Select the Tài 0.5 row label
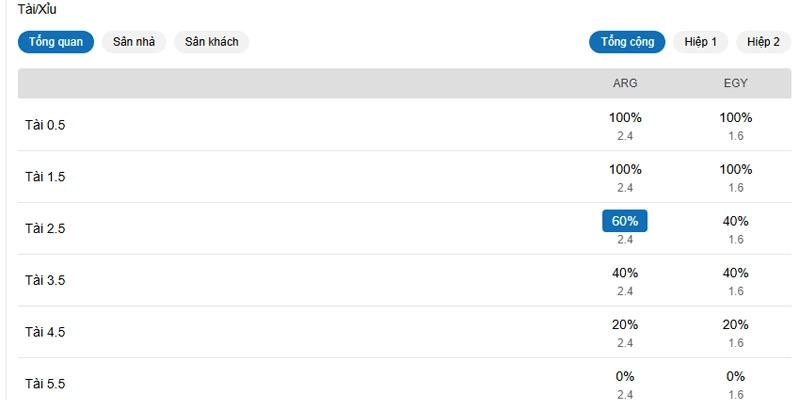Screen dimensions: 800x400 click(x=45, y=125)
